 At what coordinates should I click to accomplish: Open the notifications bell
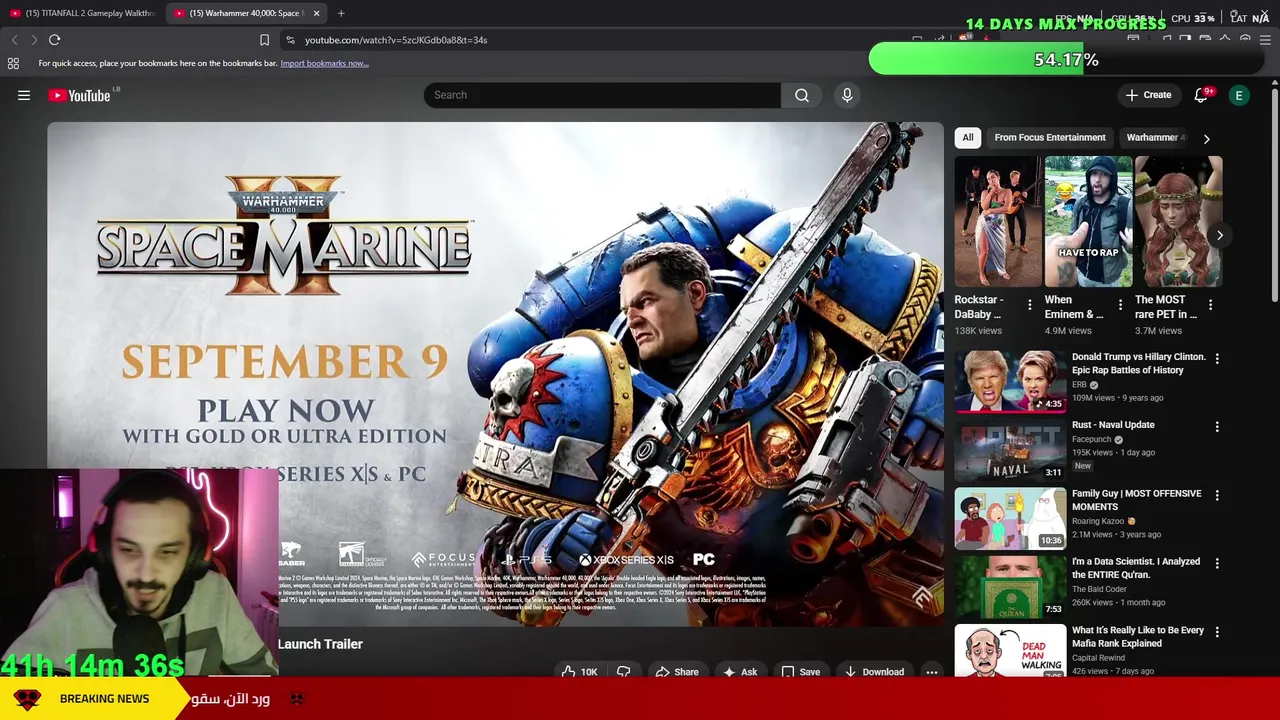1201,95
